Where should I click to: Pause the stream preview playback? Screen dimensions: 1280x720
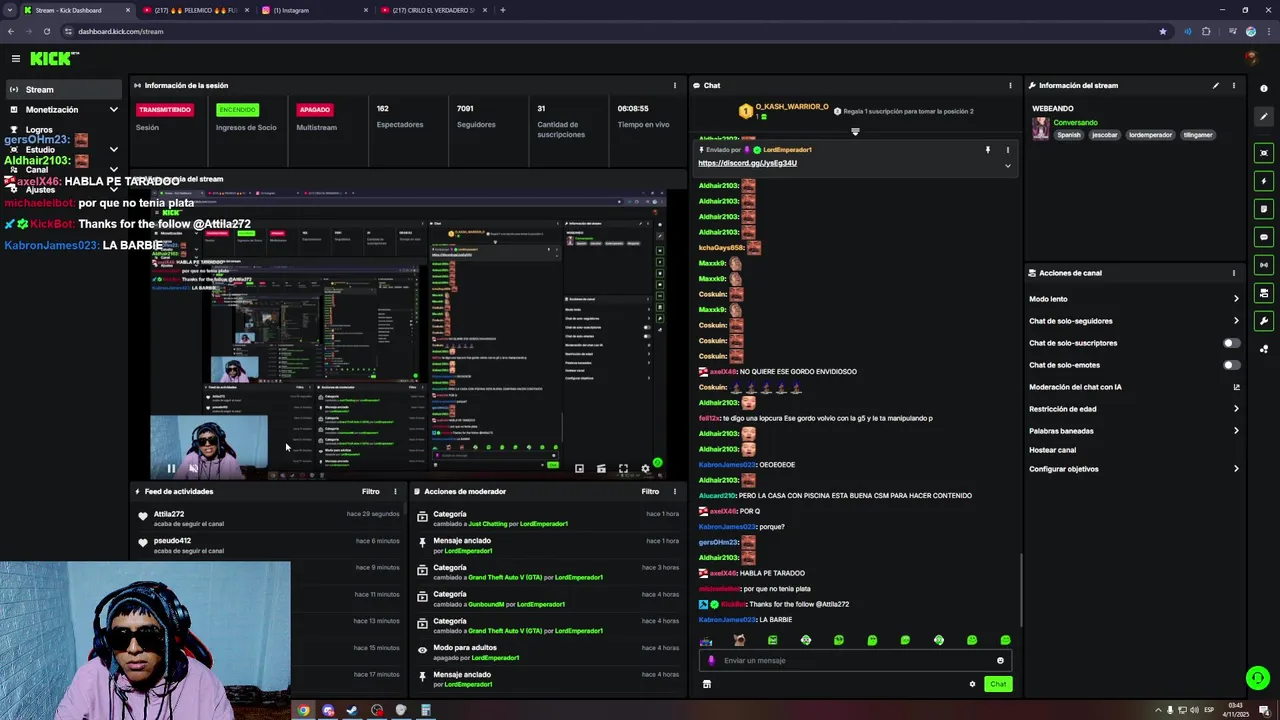pos(171,468)
